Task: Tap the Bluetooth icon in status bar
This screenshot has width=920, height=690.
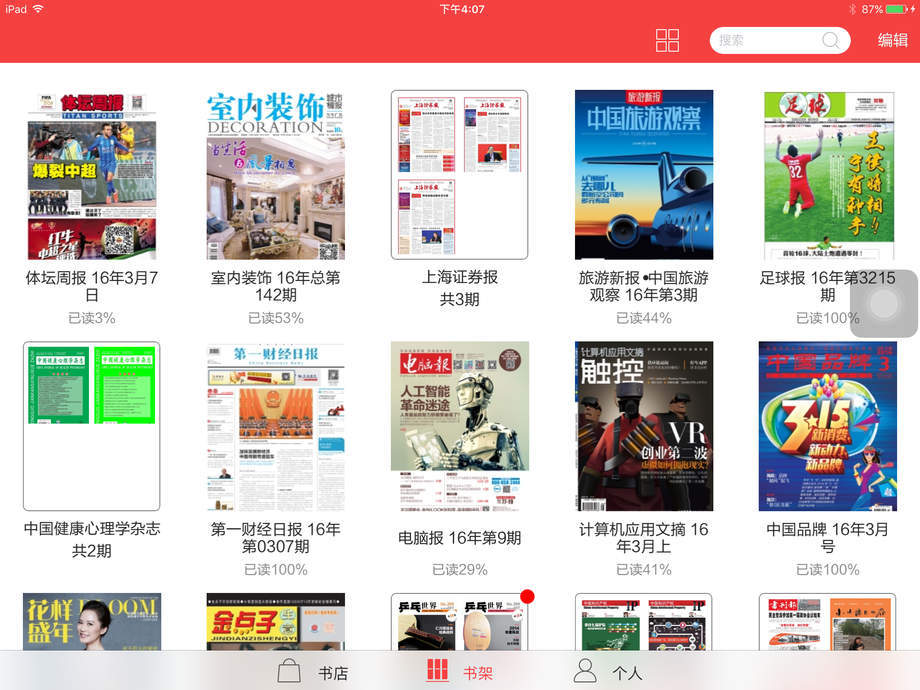Action: pos(853,9)
